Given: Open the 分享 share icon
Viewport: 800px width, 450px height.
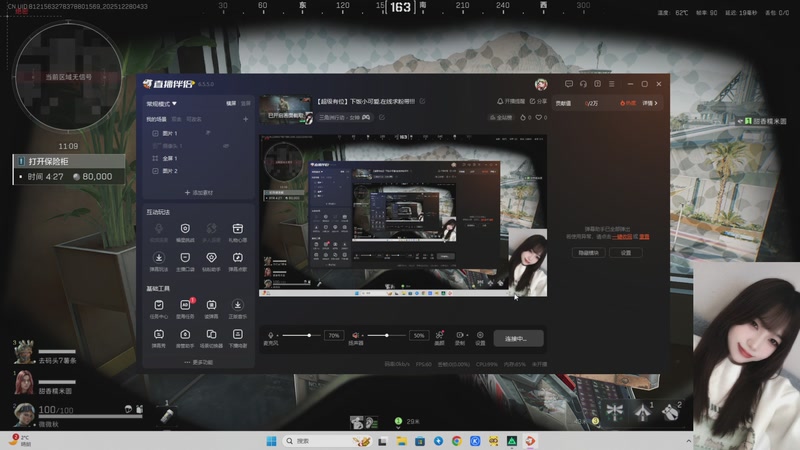Looking at the screenshot, I should [x=538, y=101].
